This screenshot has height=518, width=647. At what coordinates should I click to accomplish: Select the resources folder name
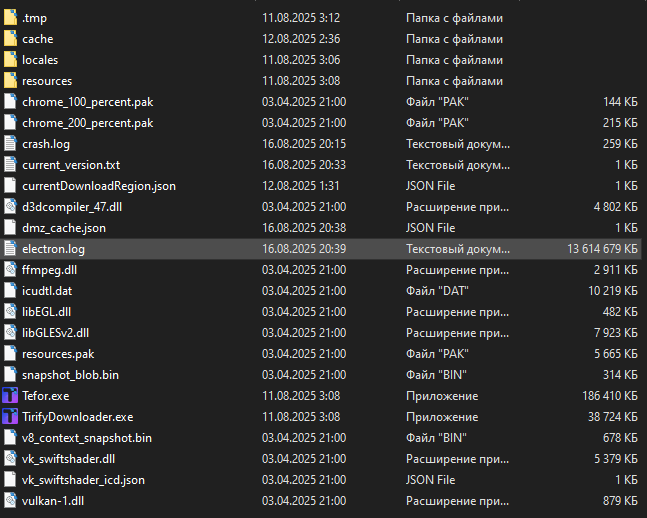tap(47, 81)
